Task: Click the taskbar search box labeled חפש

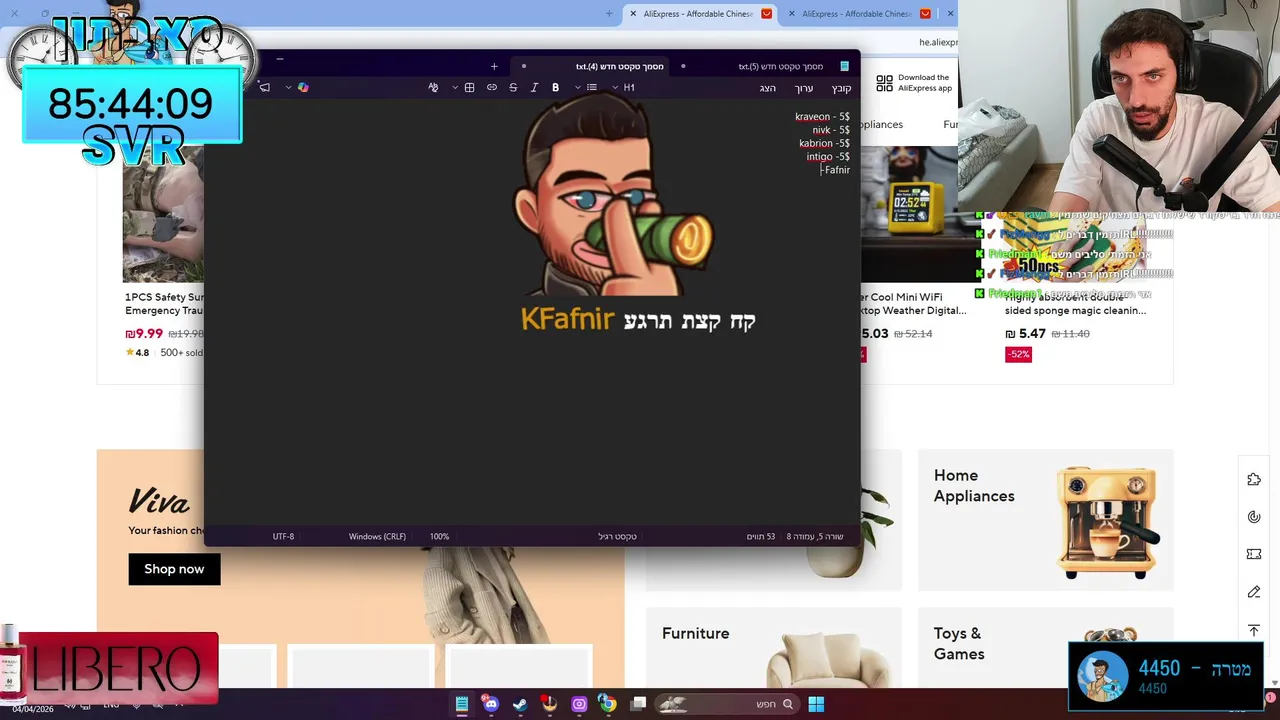Action: pos(727,704)
